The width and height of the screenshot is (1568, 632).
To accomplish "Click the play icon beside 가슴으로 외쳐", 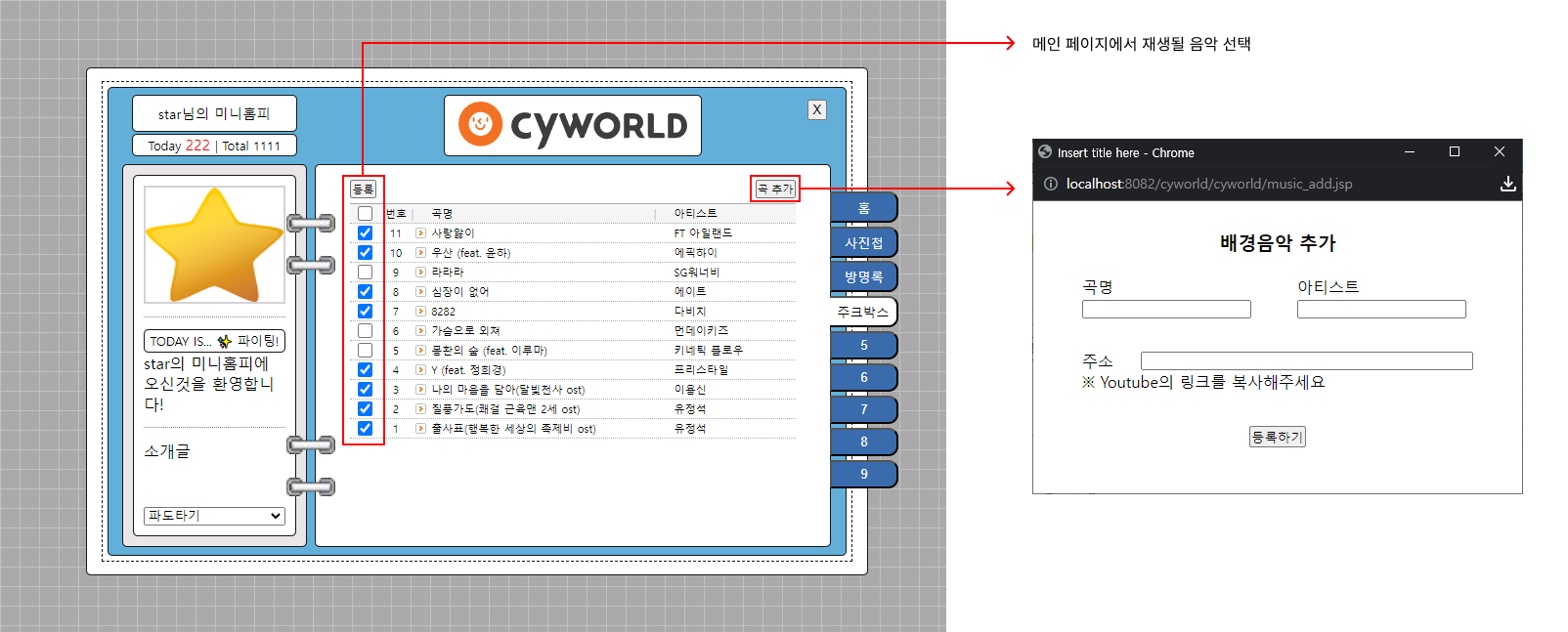I will click(420, 330).
